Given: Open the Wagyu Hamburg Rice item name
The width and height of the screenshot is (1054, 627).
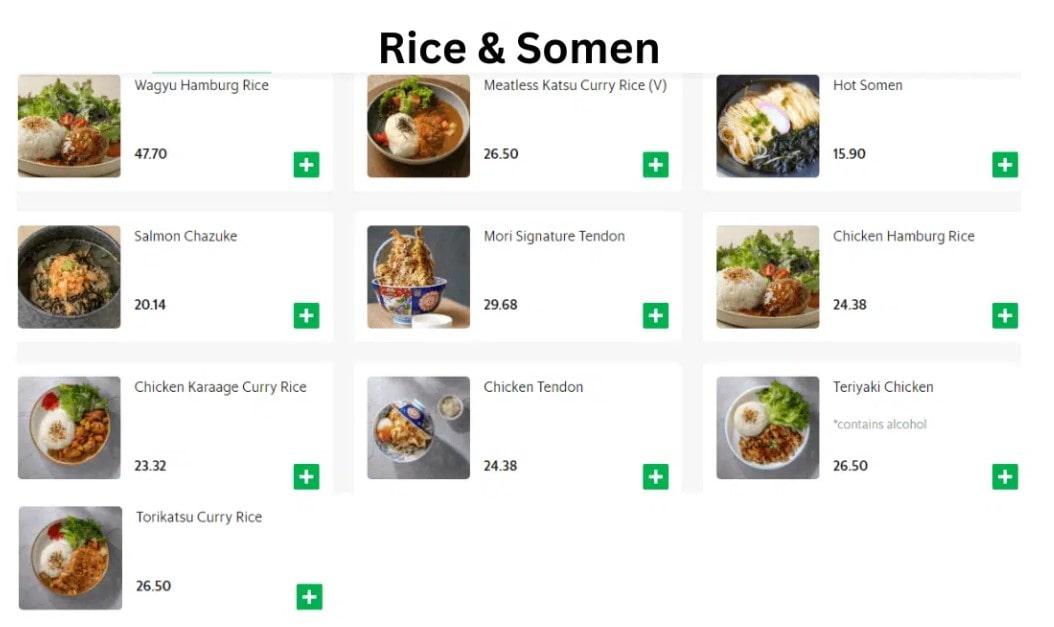Looking at the screenshot, I should 200,86.
